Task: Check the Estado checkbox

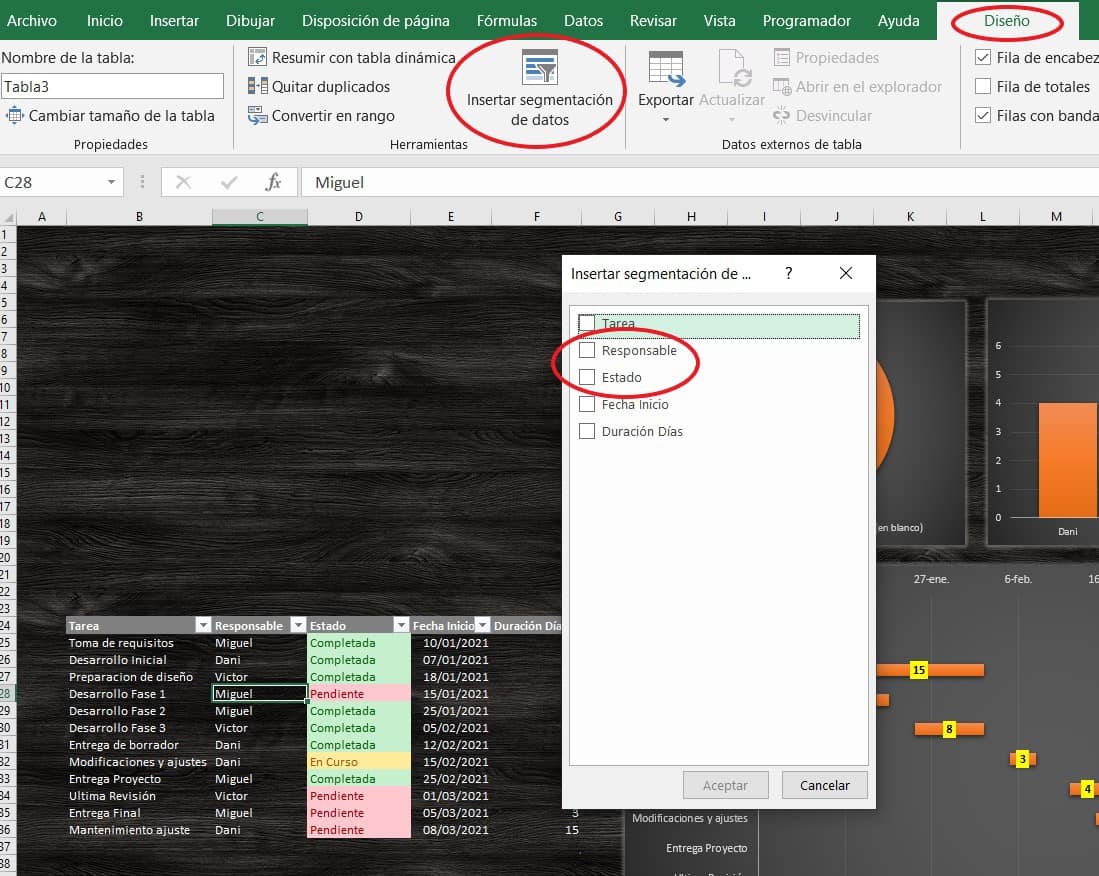Action: point(587,377)
